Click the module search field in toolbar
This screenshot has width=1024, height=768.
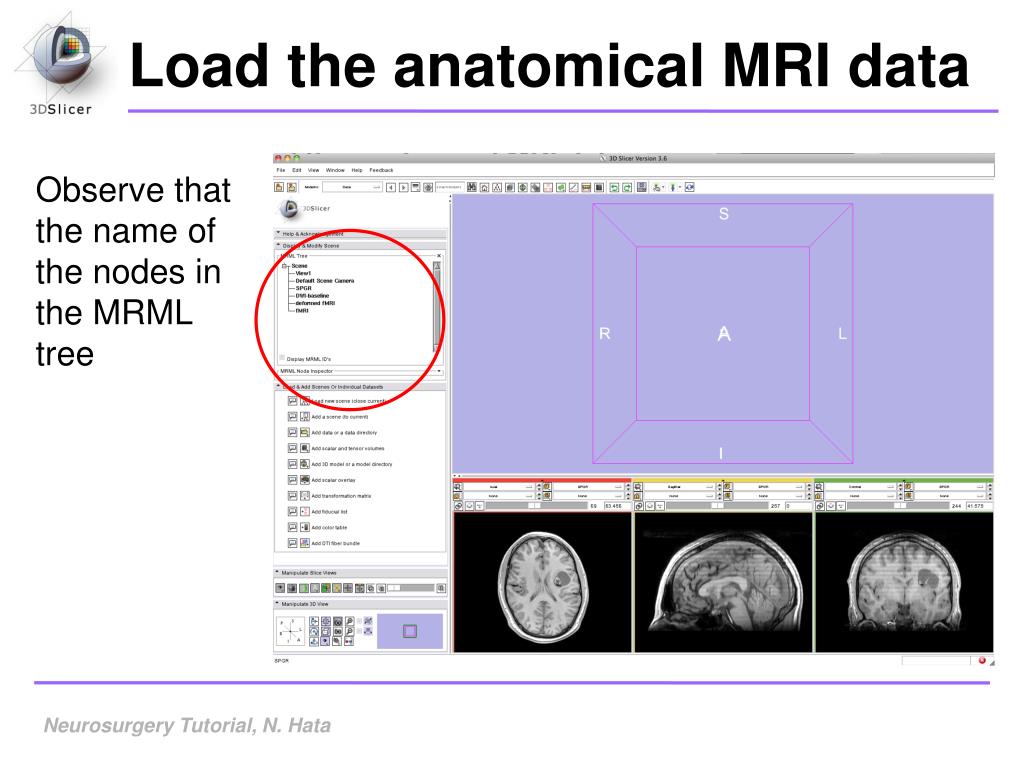click(449, 187)
